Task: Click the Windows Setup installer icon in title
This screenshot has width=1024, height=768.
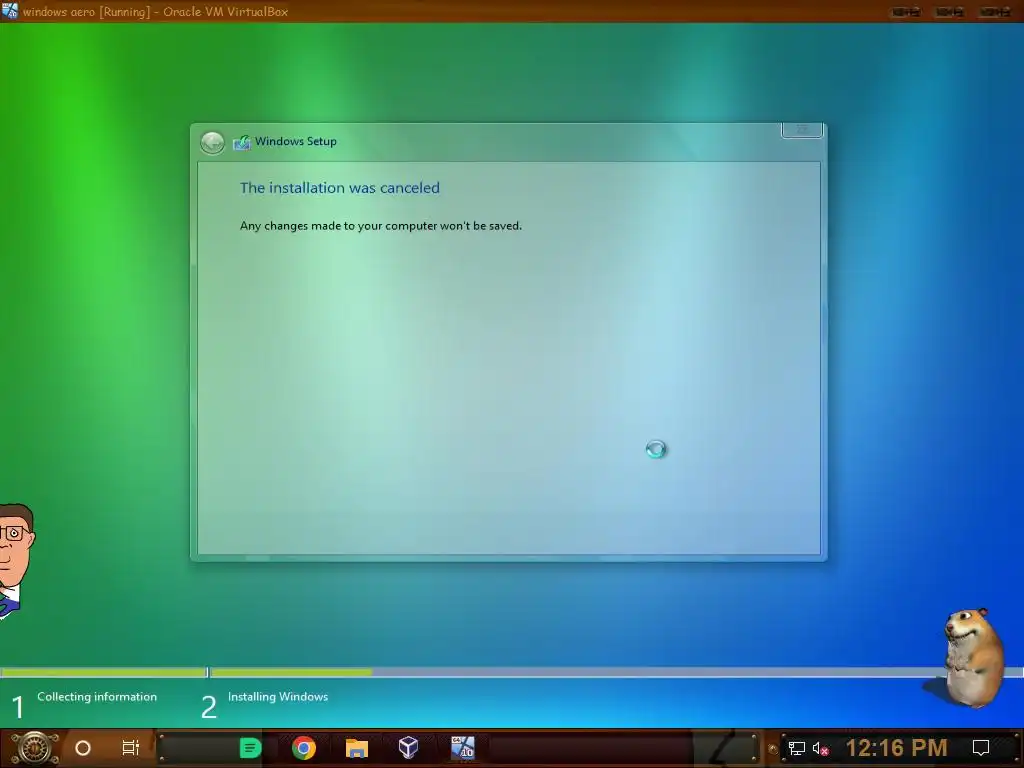Action: pyautogui.click(x=242, y=142)
